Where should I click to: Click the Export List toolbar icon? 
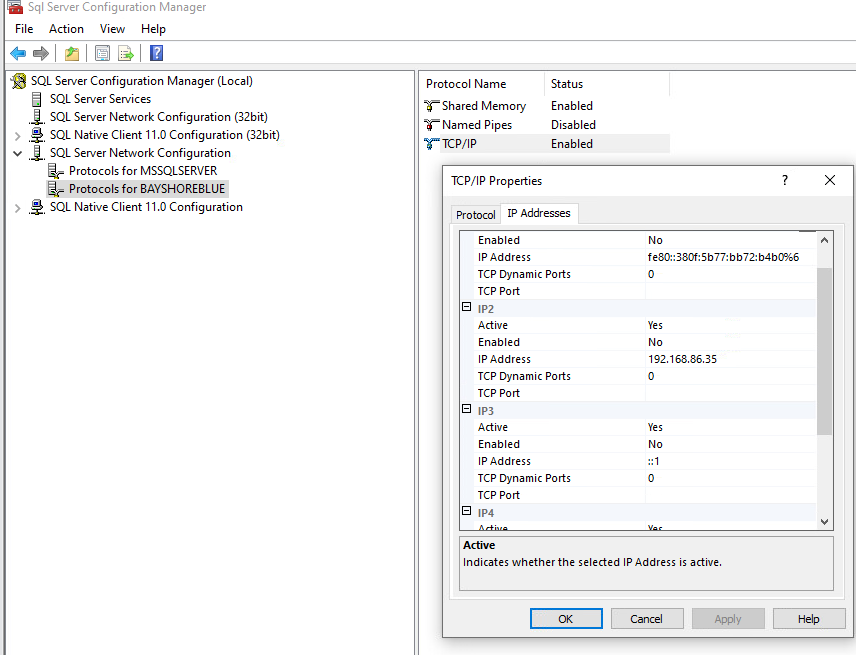(x=126, y=53)
